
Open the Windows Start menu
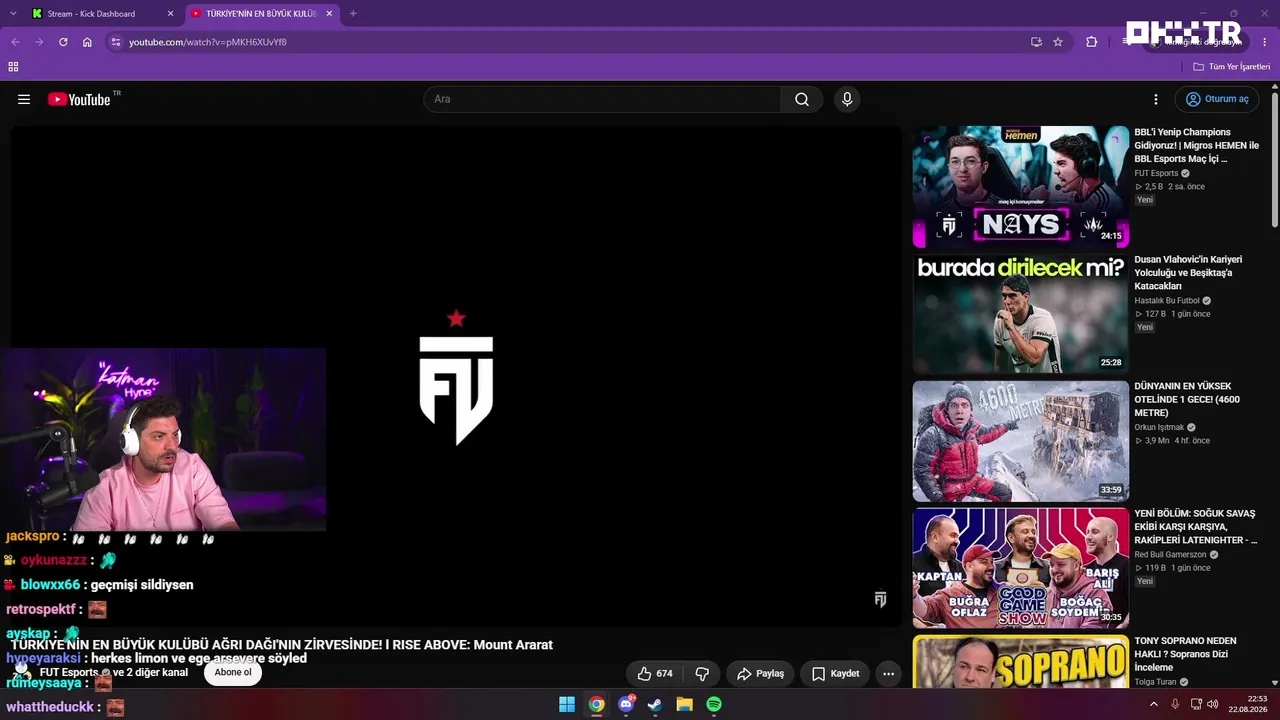pyautogui.click(x=567, y=704)
